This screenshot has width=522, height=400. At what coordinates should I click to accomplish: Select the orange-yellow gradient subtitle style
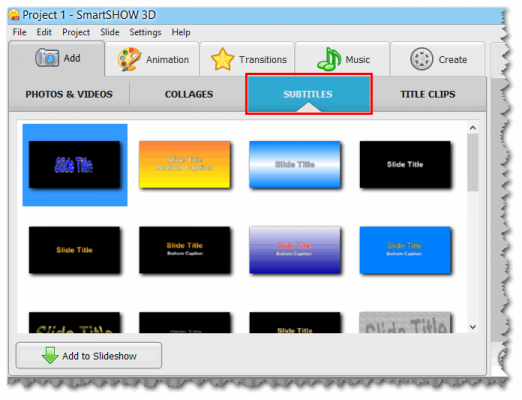tap(185, 164)
